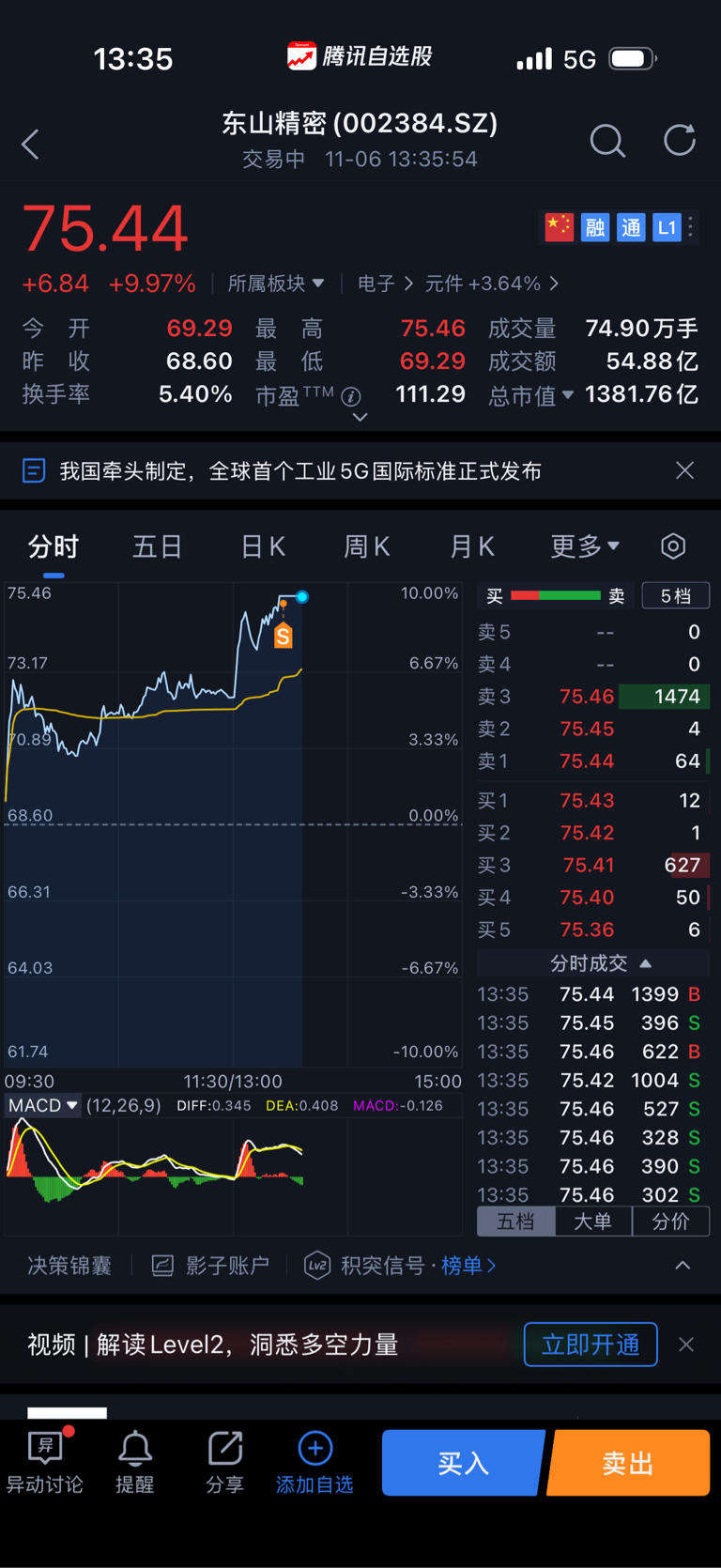Click 立即开通 Level2 button
Viewport: 721px width, 1568px height.
click(591, 1345)
